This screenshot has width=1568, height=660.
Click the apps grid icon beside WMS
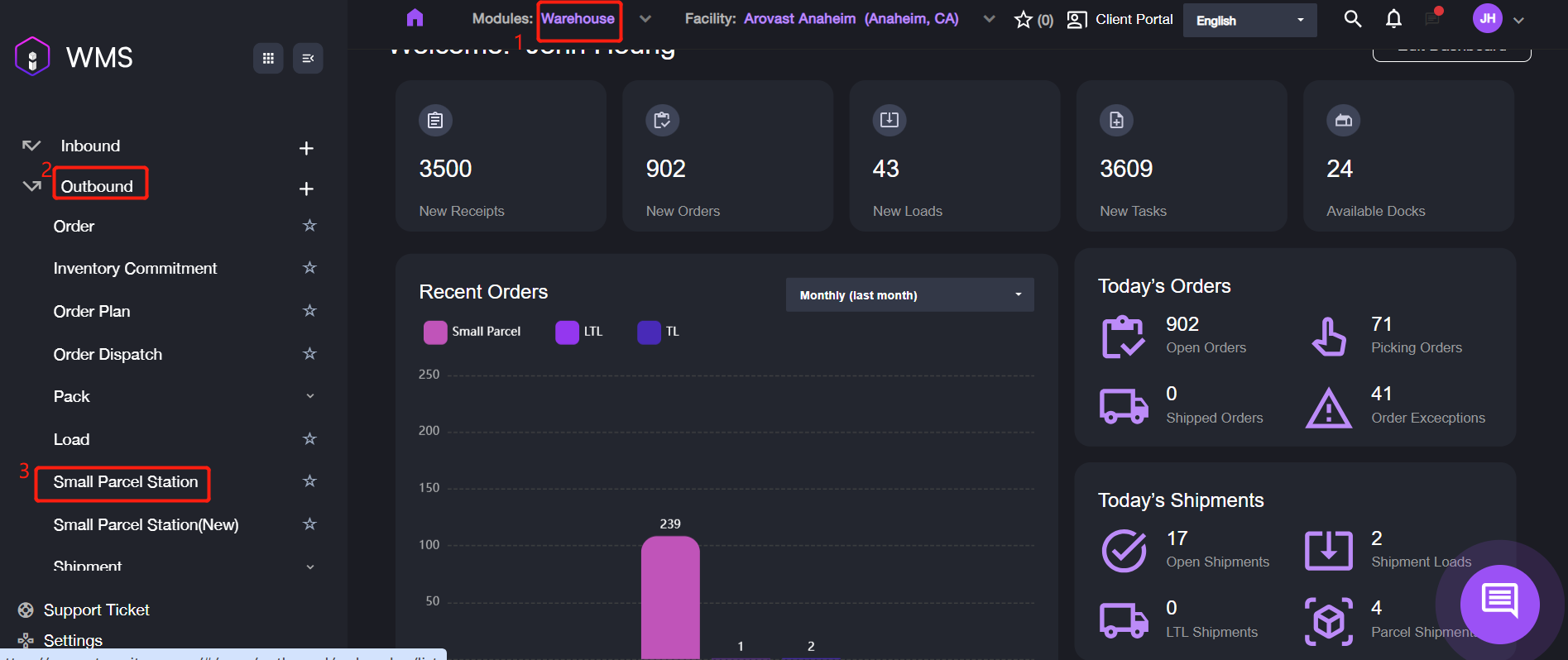click(268, 58)
